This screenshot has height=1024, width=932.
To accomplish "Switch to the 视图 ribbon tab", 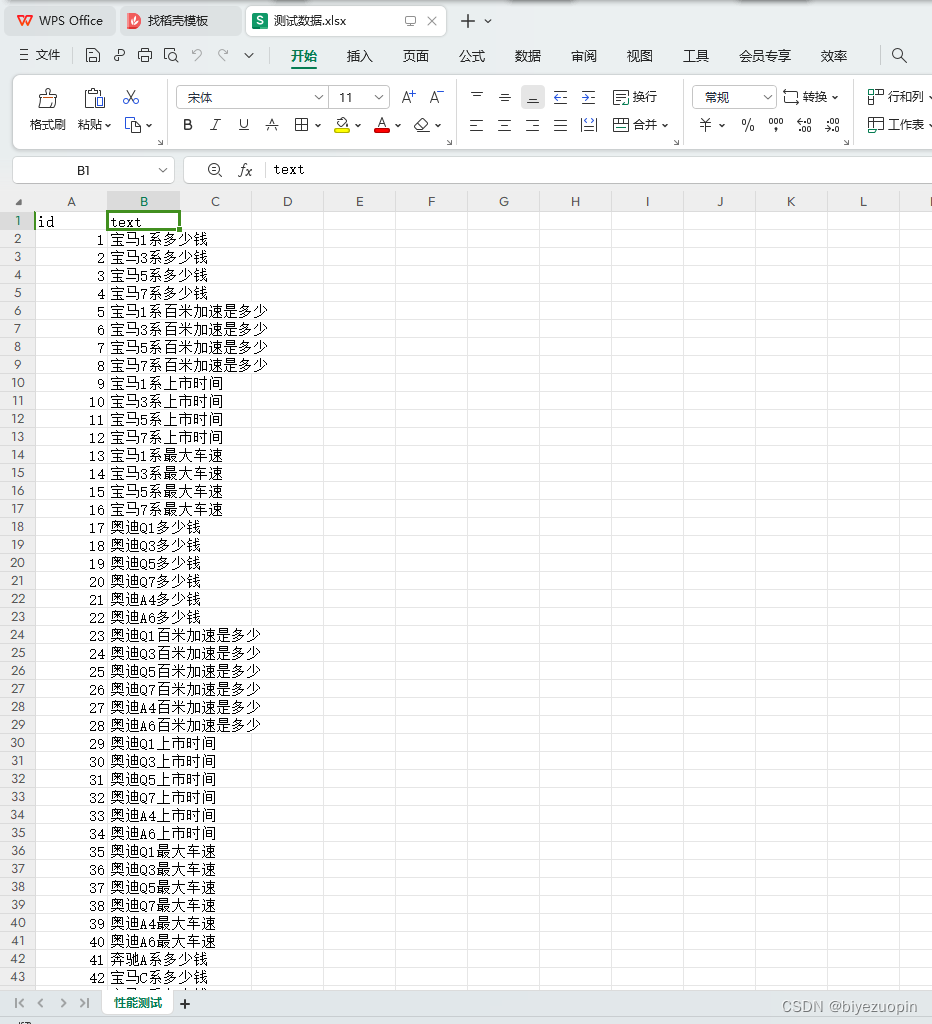I will click(x=639, y=56).
